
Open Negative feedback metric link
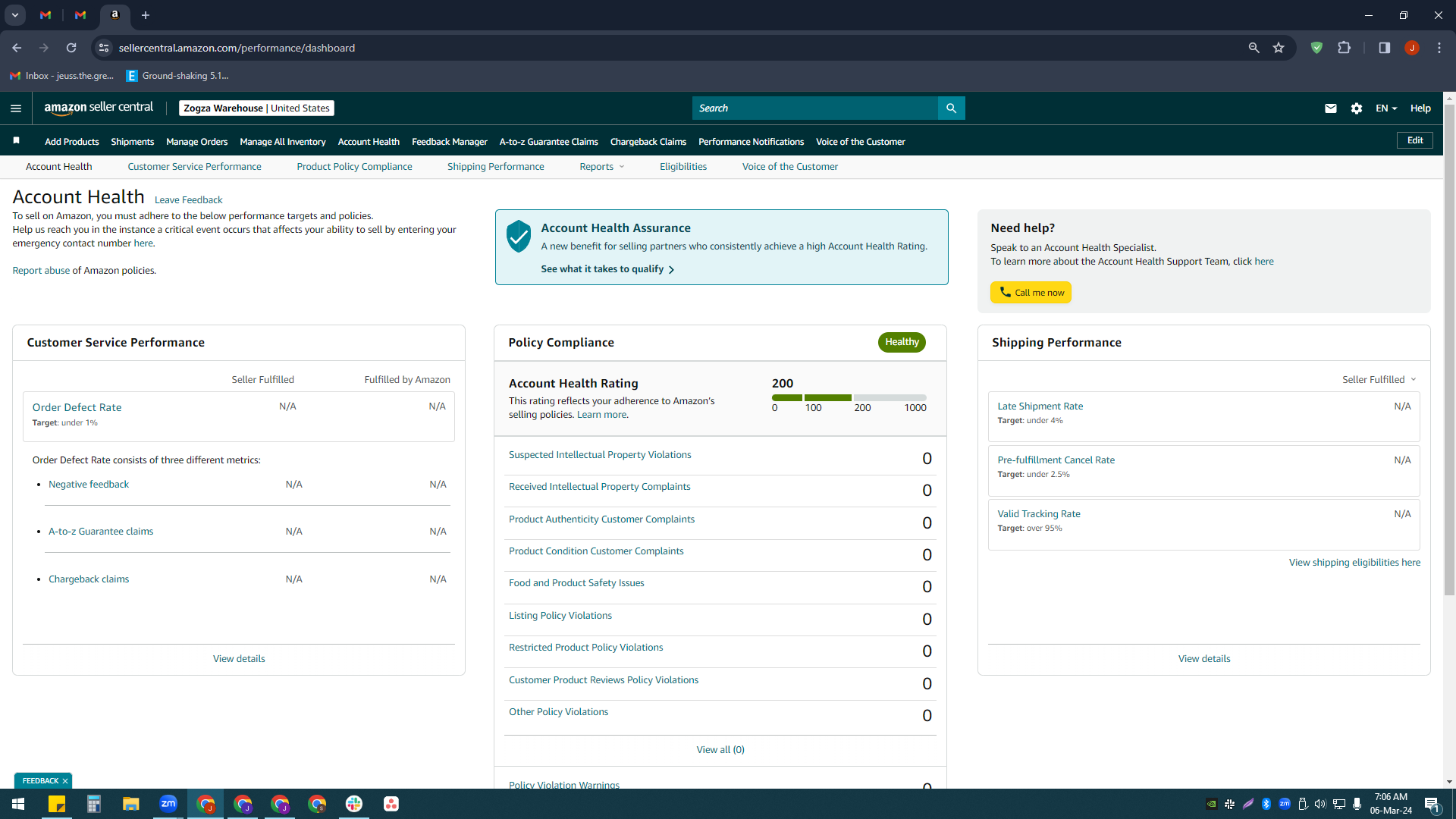click(89, 485)
